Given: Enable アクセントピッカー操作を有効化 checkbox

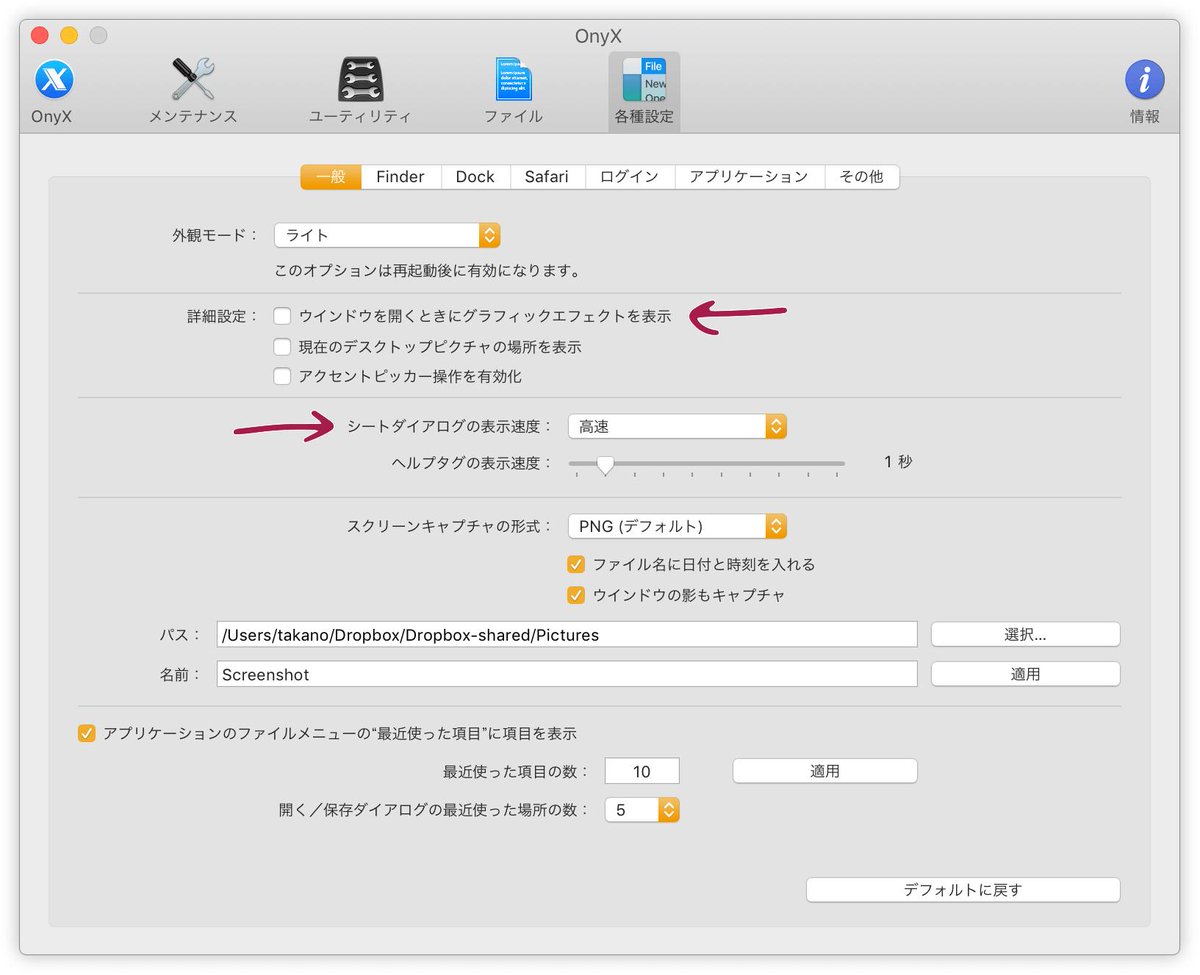Looking at the screenshot, I should click(x=283, y=377).
